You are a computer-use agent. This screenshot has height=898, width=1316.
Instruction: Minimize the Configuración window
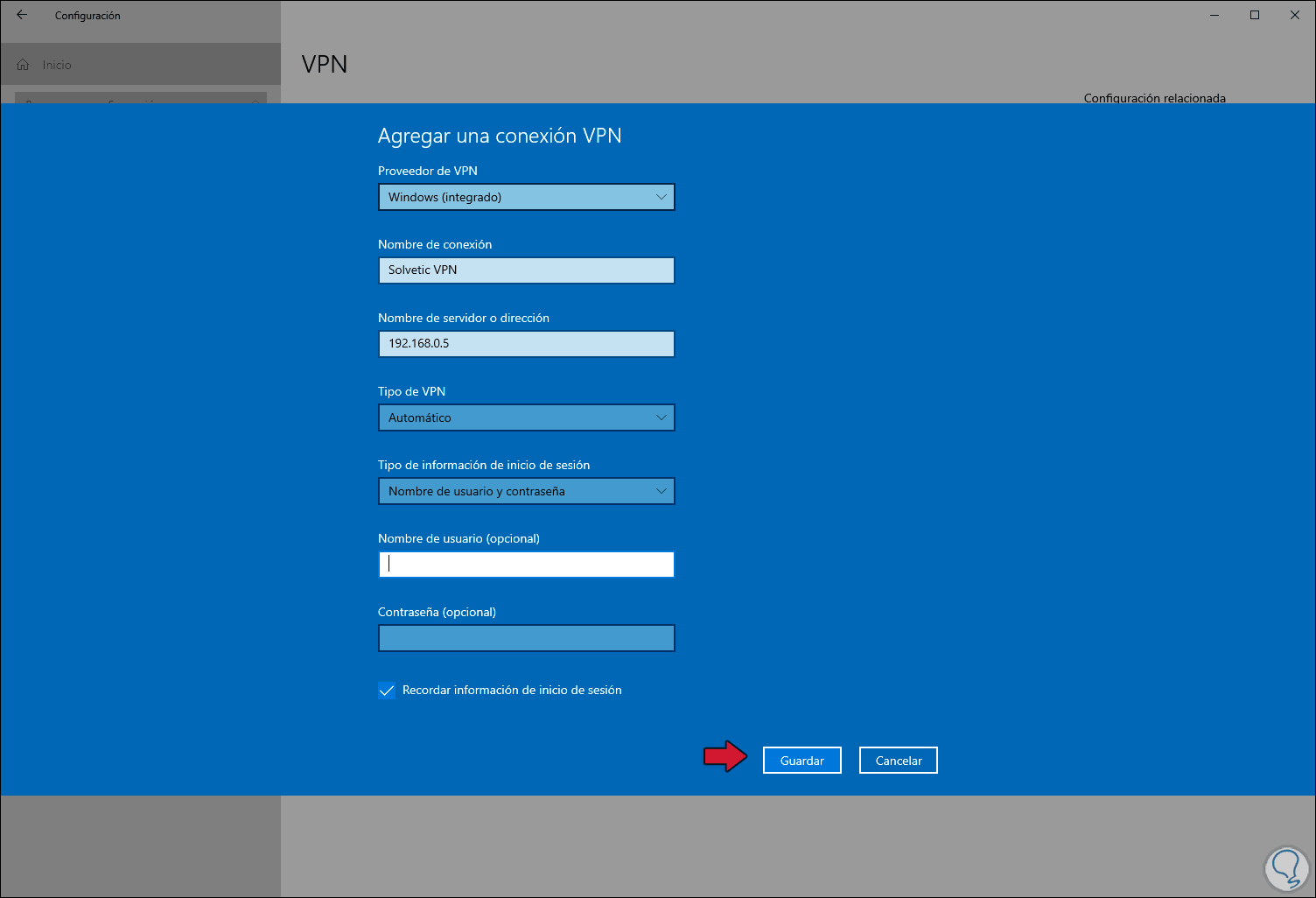(x=1214, y=15)
